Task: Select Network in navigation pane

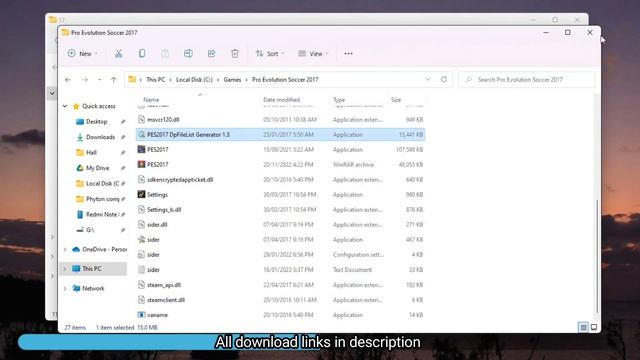Action: [93, 288]
